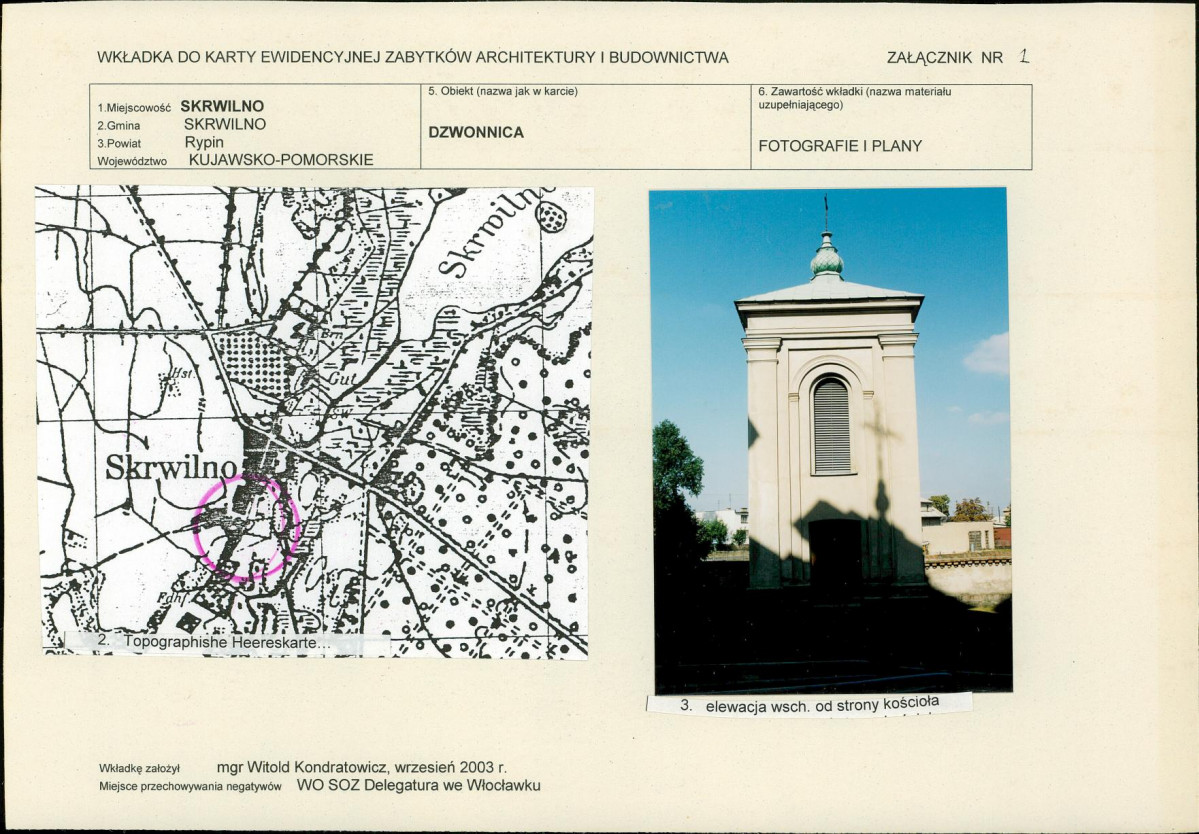Open the topographic map image
The image size is (1199, 834).
coord(314,422)
